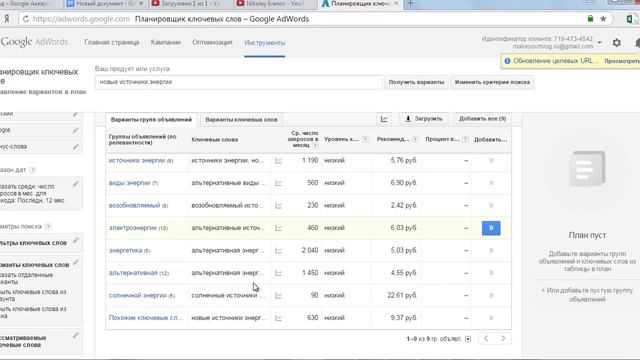Edit the минус-слова setting pencil
Image resolution: width=640 pixels, height=360 pixels.
76,146
